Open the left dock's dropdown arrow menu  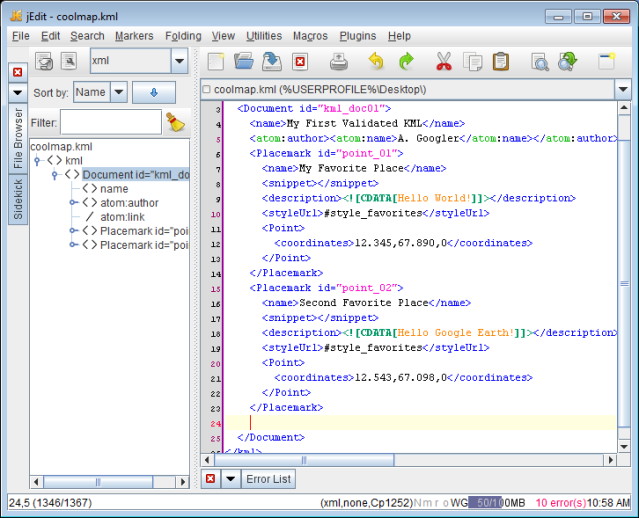pyautogui.click(x=18, y=93)
